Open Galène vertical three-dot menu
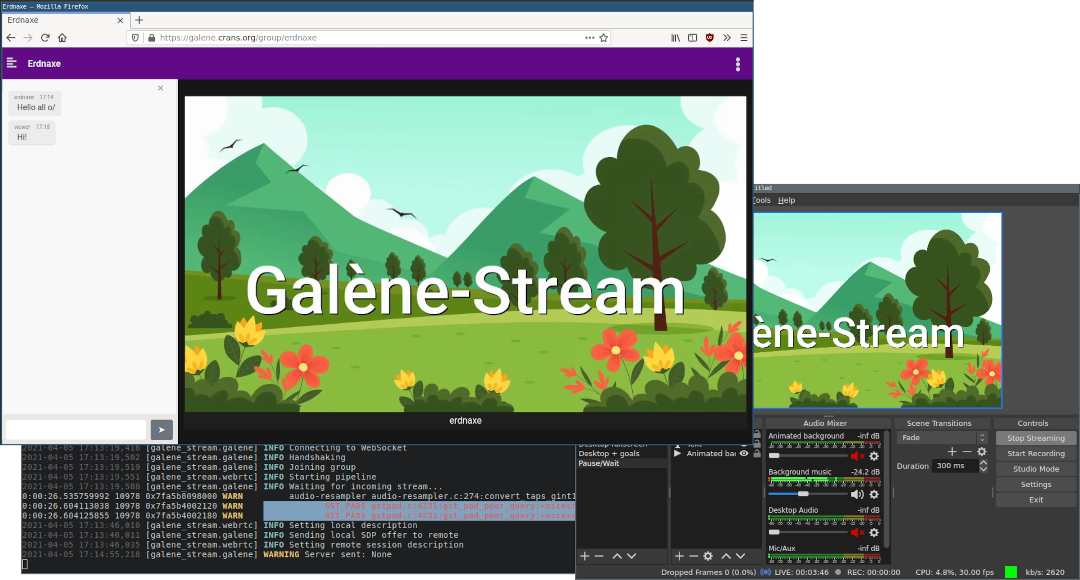The image size is (1080, 580). [x=738, y=64]
